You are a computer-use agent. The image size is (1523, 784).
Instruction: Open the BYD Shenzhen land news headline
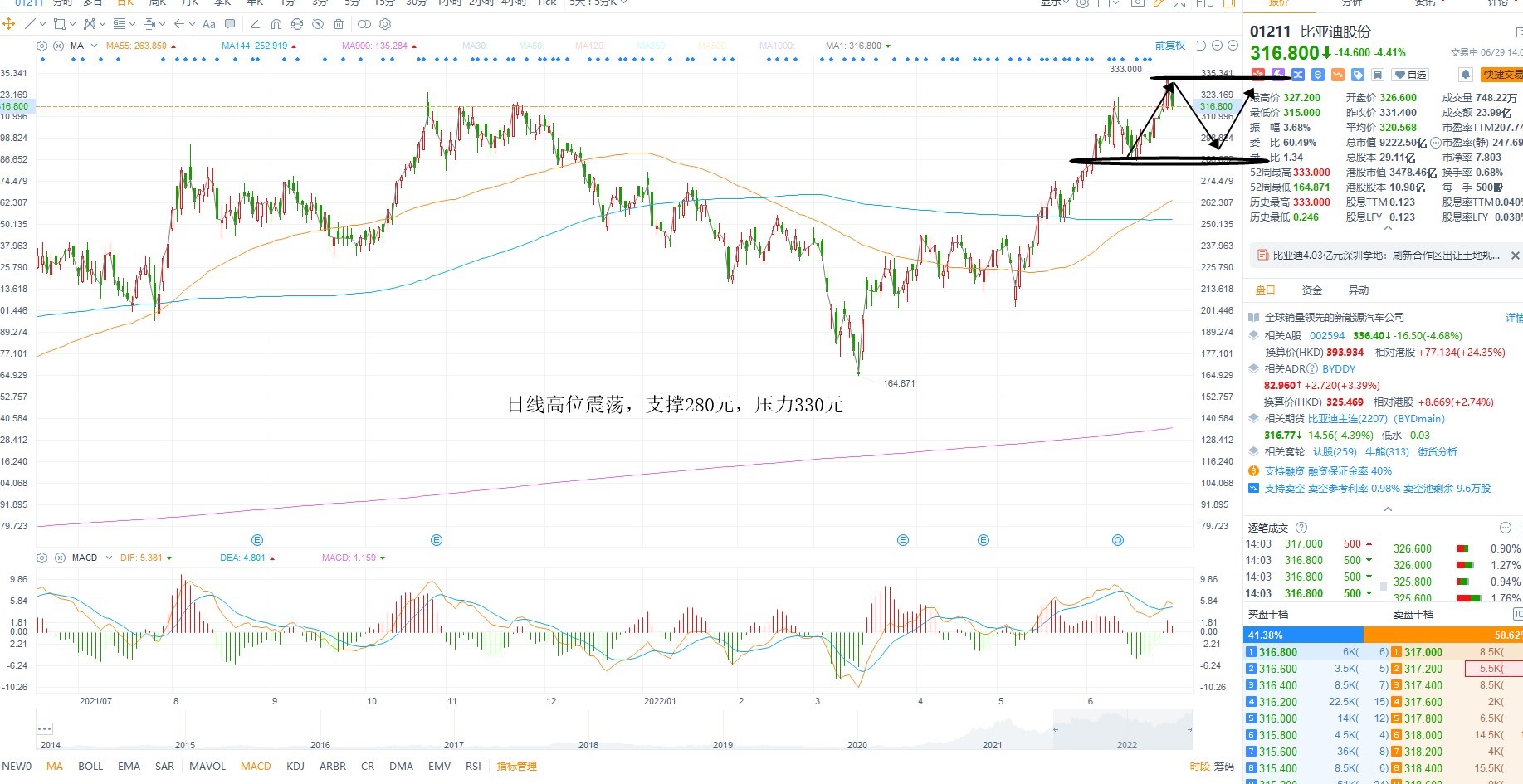pyautogui.click(x=1386, y=256)
